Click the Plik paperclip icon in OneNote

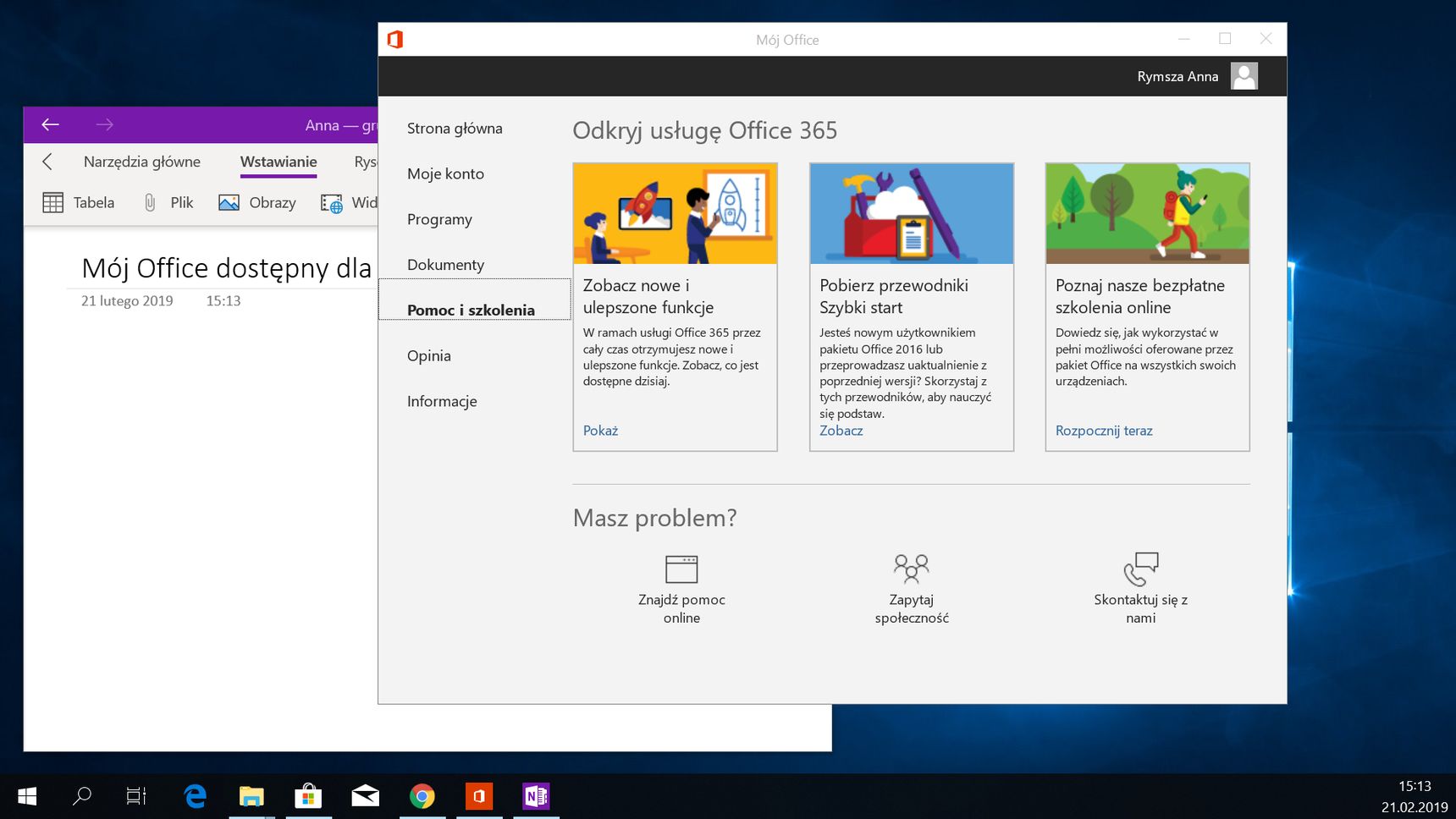(150, 203)
